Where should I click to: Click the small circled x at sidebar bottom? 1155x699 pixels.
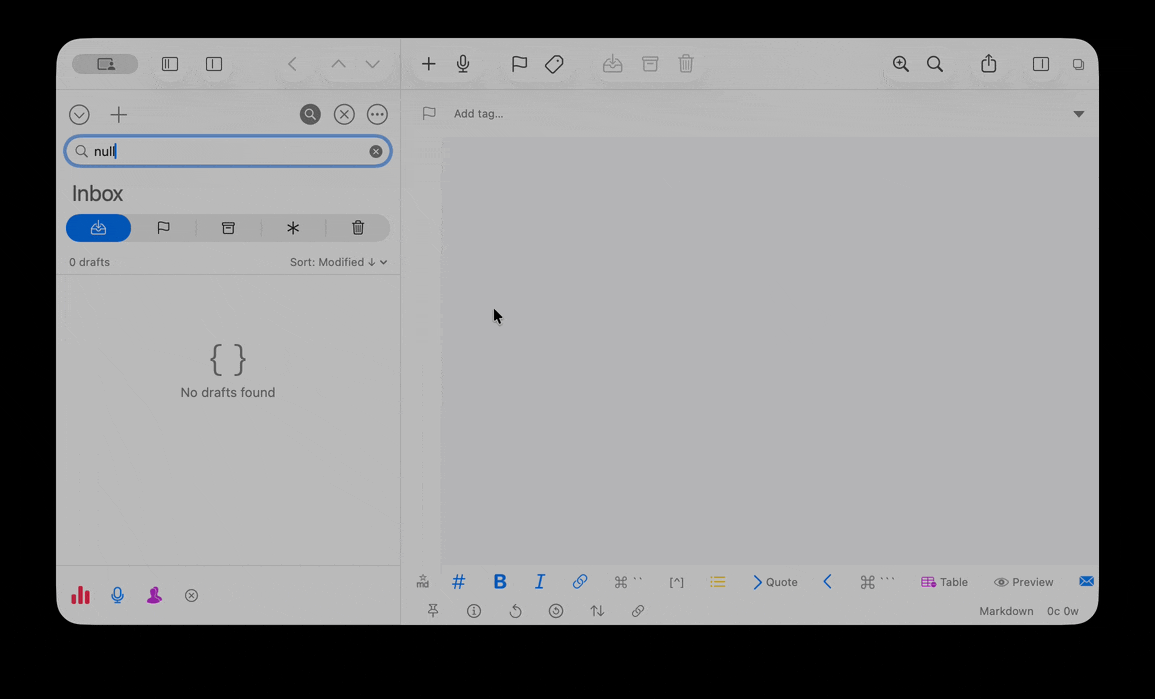click(192, 595)
